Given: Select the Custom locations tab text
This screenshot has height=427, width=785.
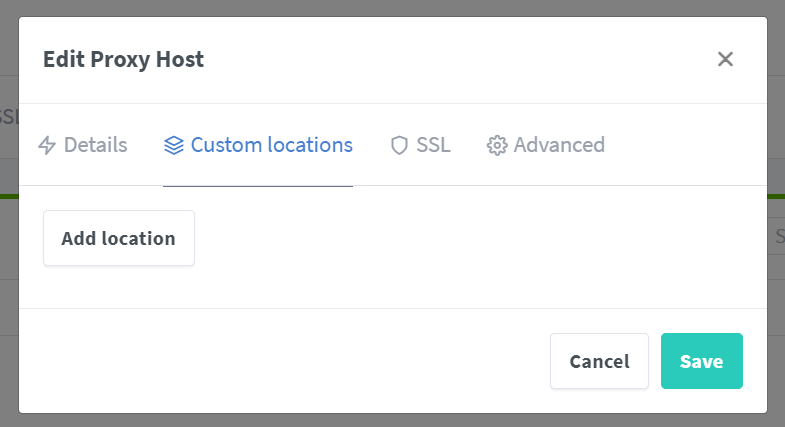Looking at the screenshot, I should [271, 145].
